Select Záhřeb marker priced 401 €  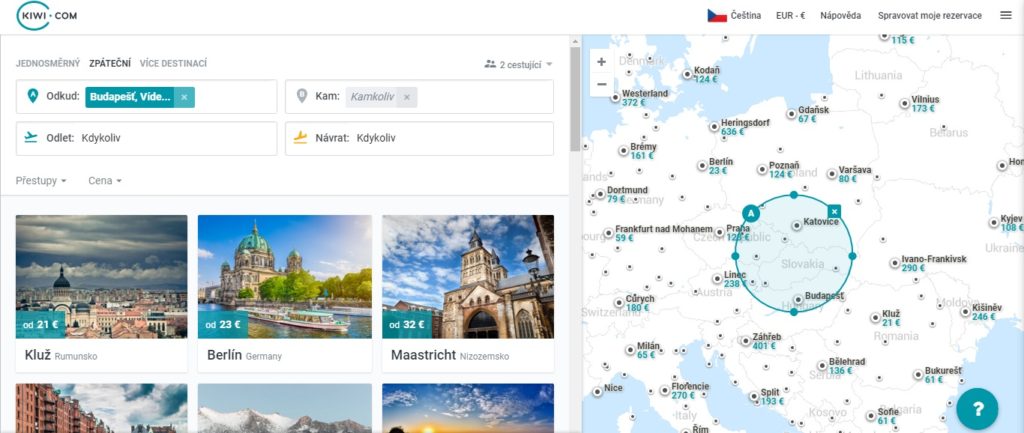tap(746, 341)
